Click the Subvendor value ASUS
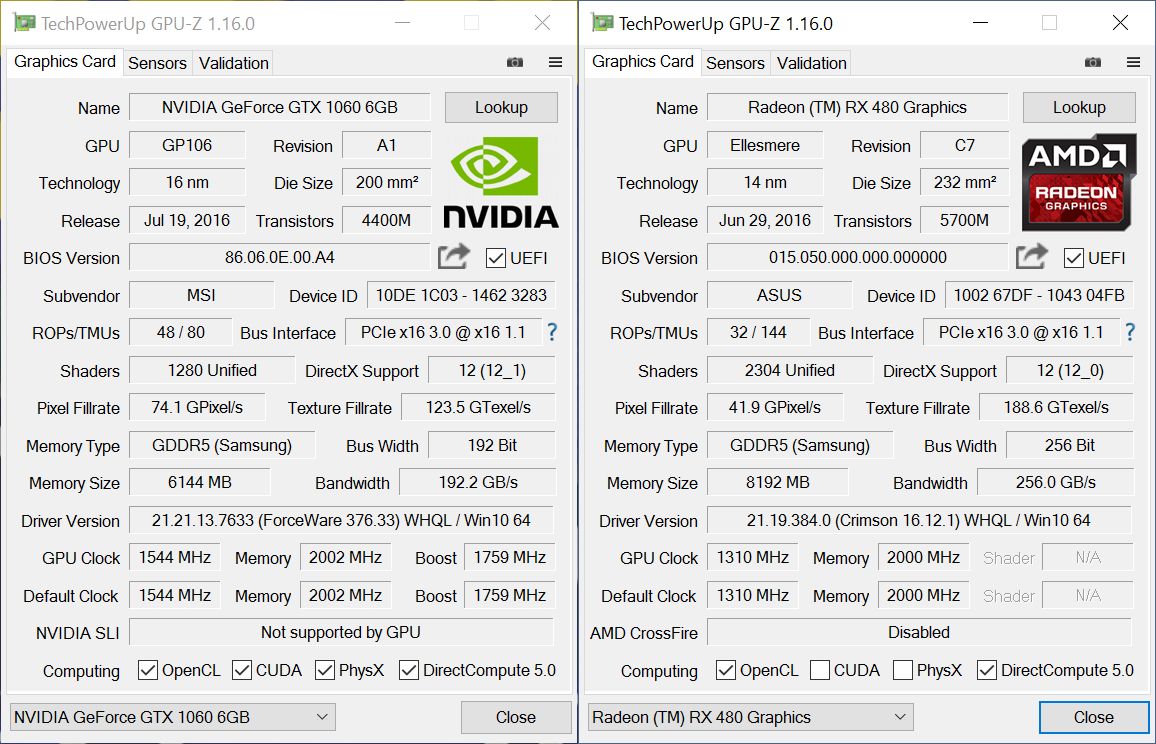 779,295
